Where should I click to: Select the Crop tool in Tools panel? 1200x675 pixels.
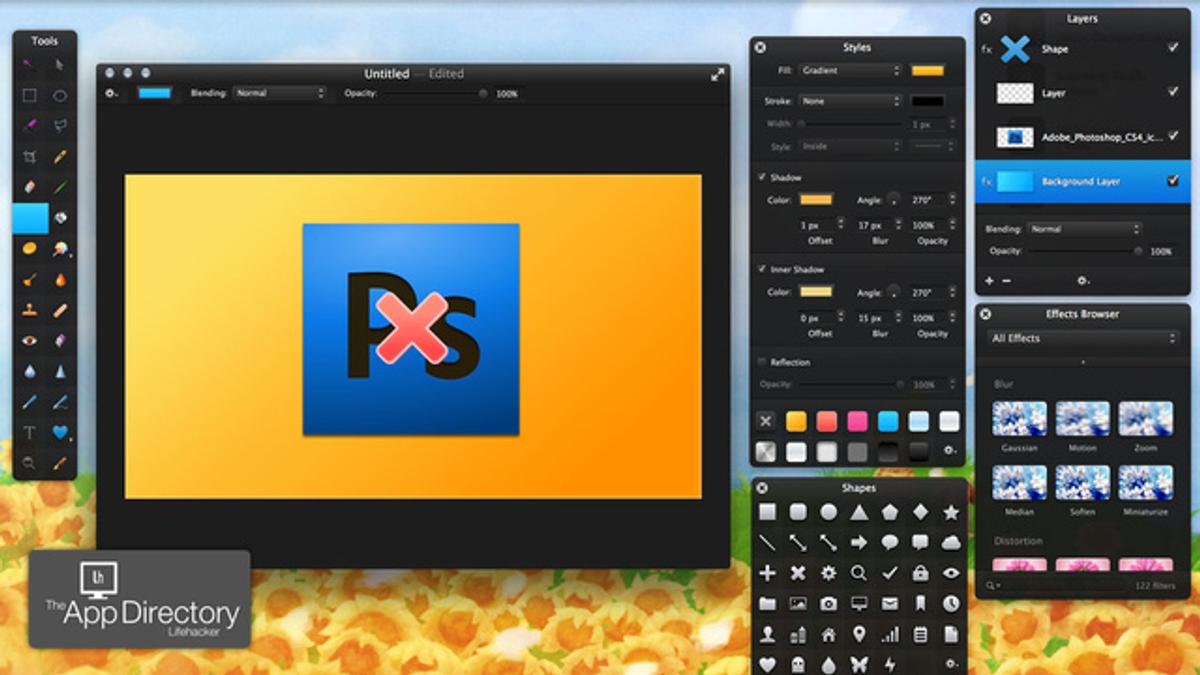pyautogui.click(x=30, y=157)
